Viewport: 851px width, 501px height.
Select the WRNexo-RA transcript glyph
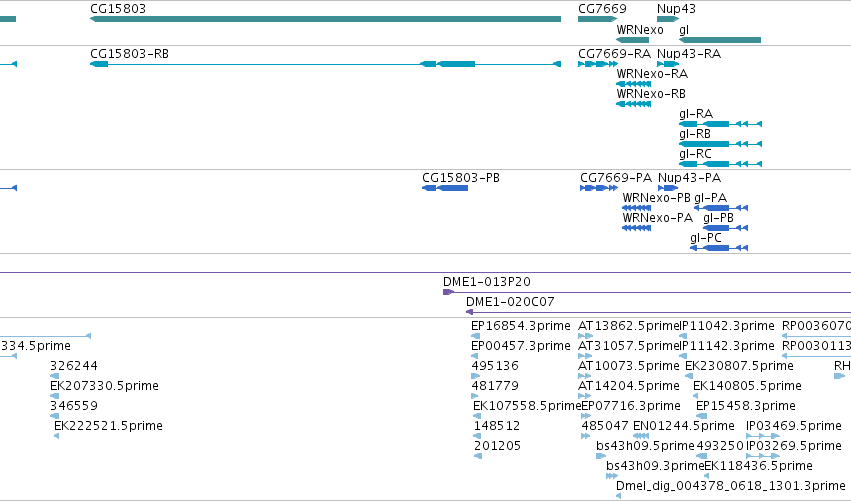pos(633,84)
